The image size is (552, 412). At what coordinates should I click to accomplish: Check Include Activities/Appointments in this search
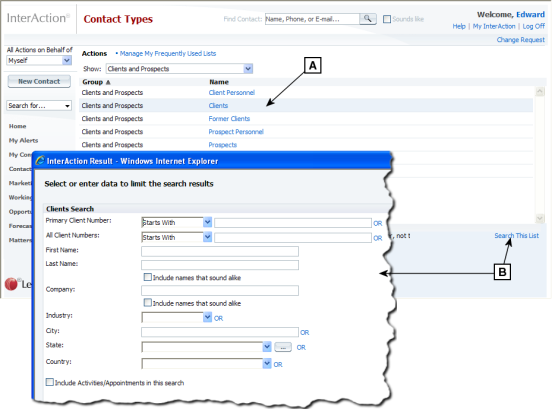point(50,382)
